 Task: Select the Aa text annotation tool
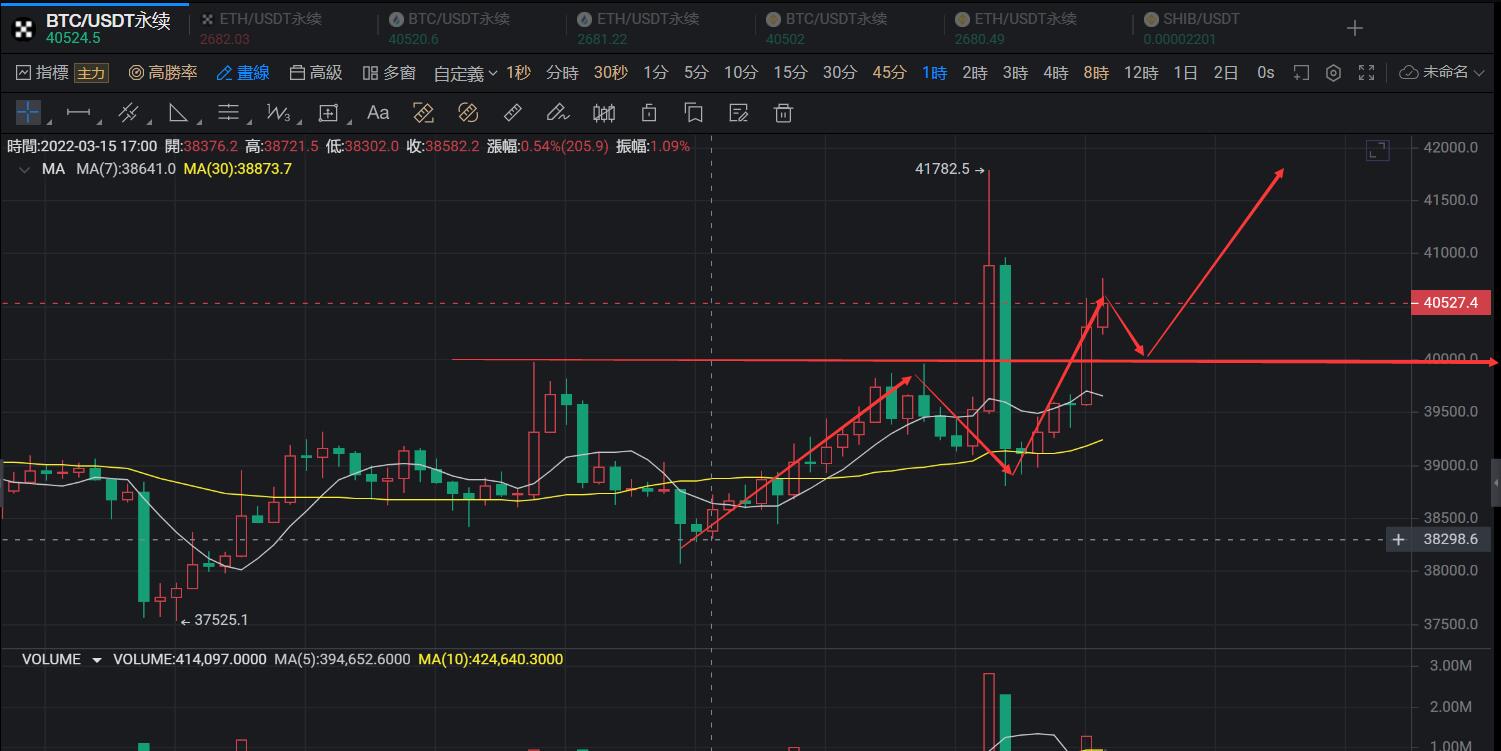coord(378,112)
